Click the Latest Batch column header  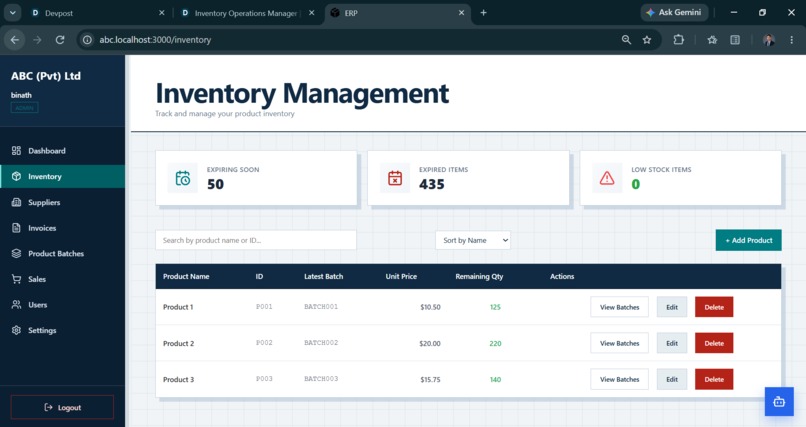coord(323,276)
